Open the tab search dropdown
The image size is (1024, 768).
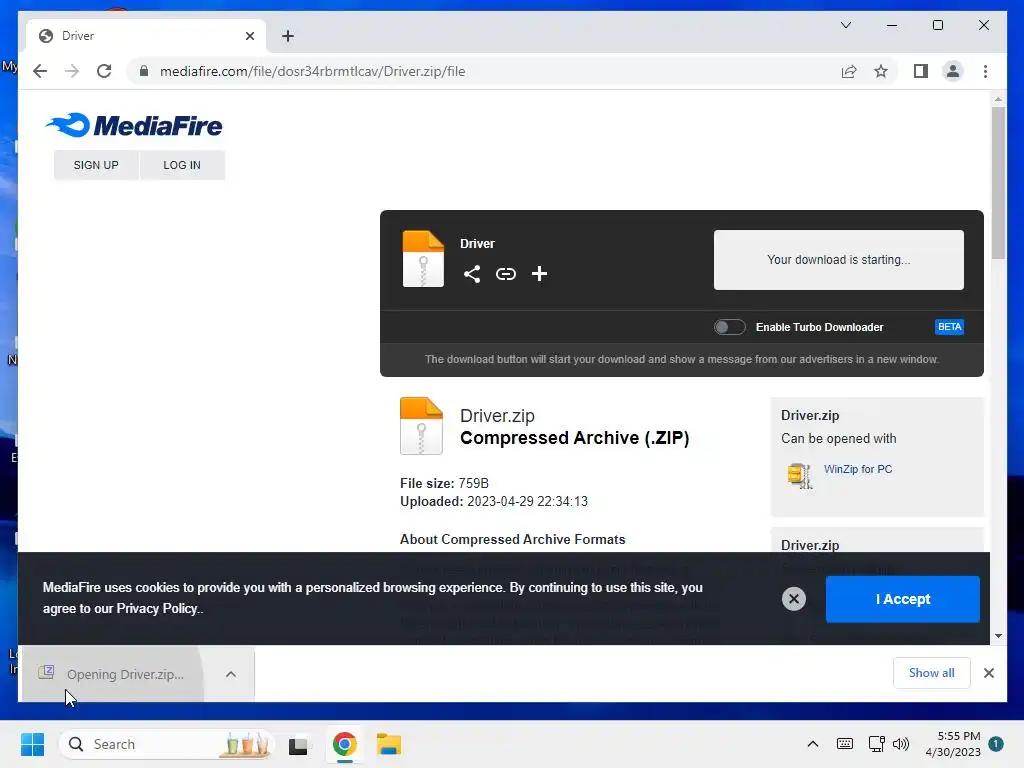(846, 25)
